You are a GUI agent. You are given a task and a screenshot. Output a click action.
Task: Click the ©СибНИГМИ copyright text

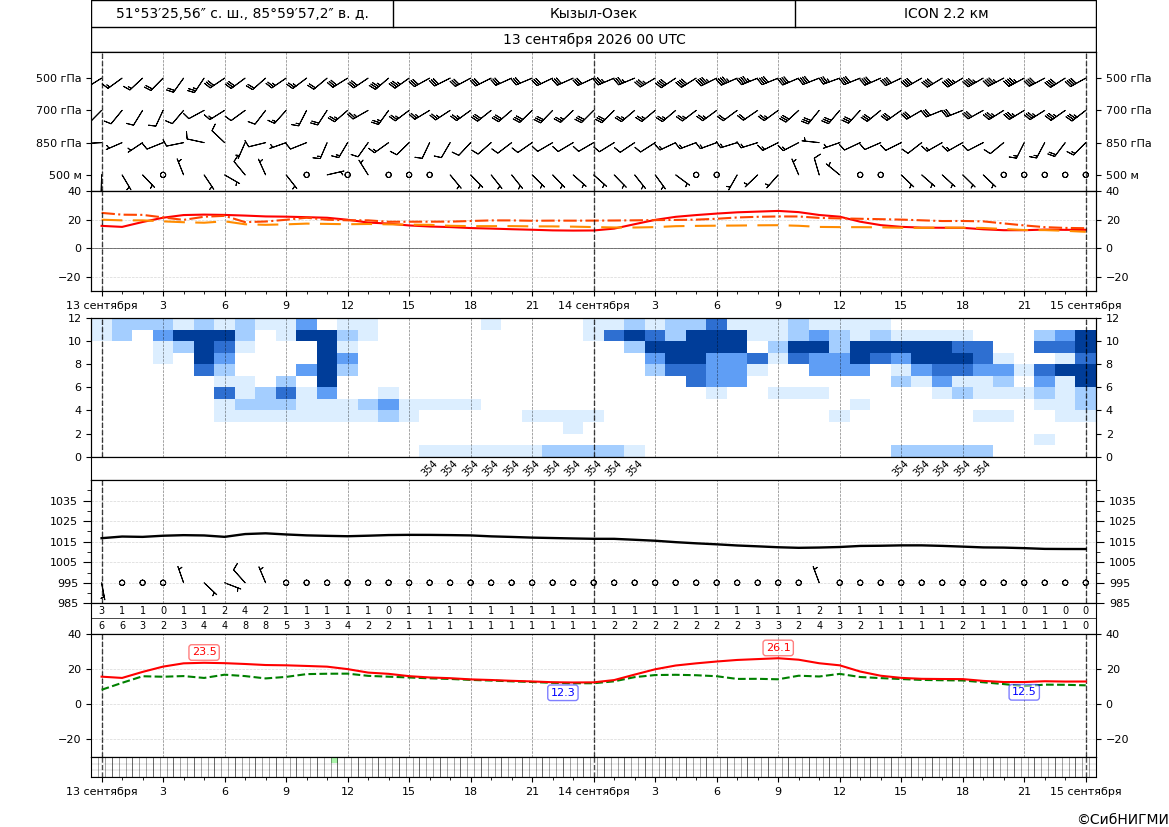(x=1122, y=819)
